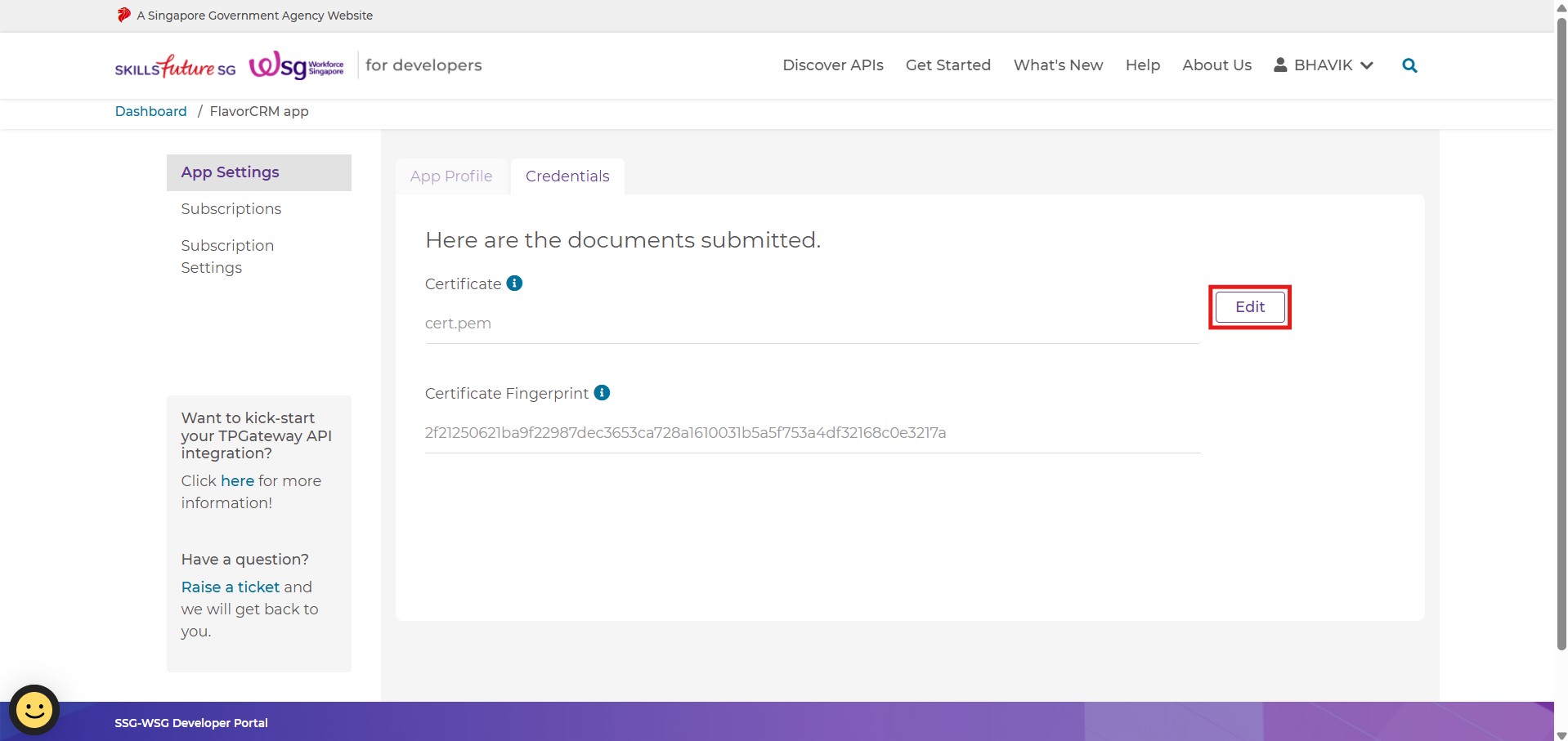Follow the Raise a ticket link
This screenshot has width=1568, height=741.
231,587
